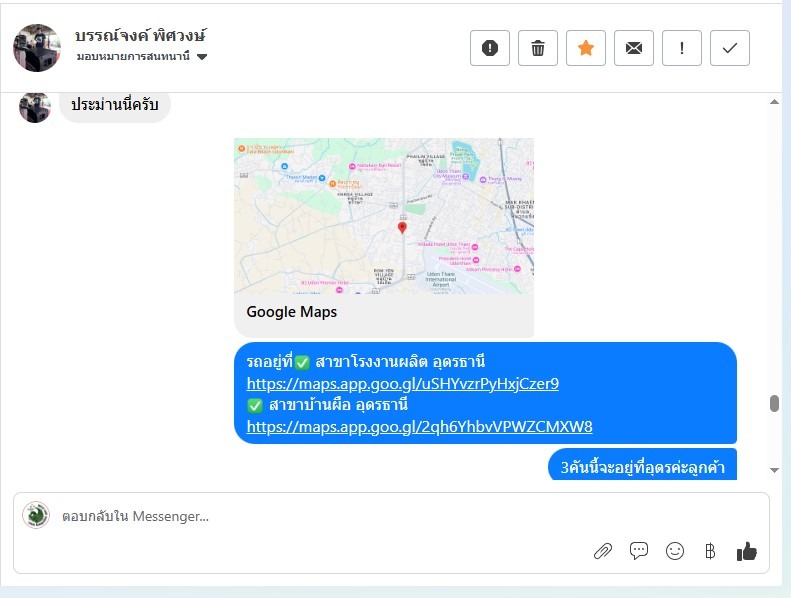The height and width of the screenshot is (598, 791).
Task: Toggle priority with exclamation mark button
Action: click(x=682, y=48)
